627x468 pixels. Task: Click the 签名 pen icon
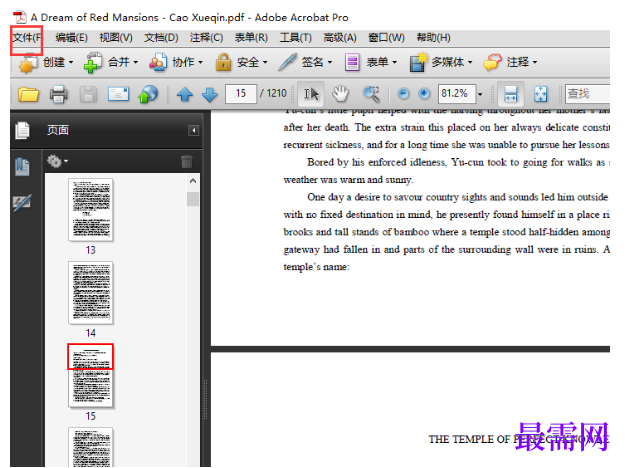click(x=287, y=62)
